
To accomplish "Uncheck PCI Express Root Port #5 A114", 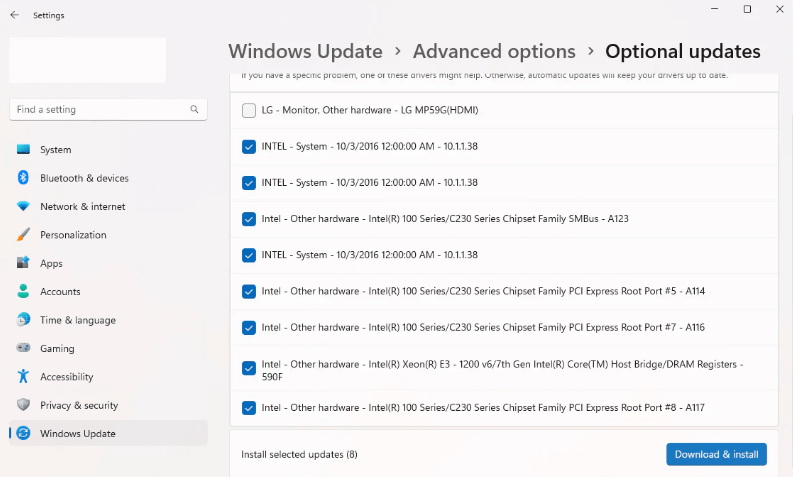I will (249, 291).
